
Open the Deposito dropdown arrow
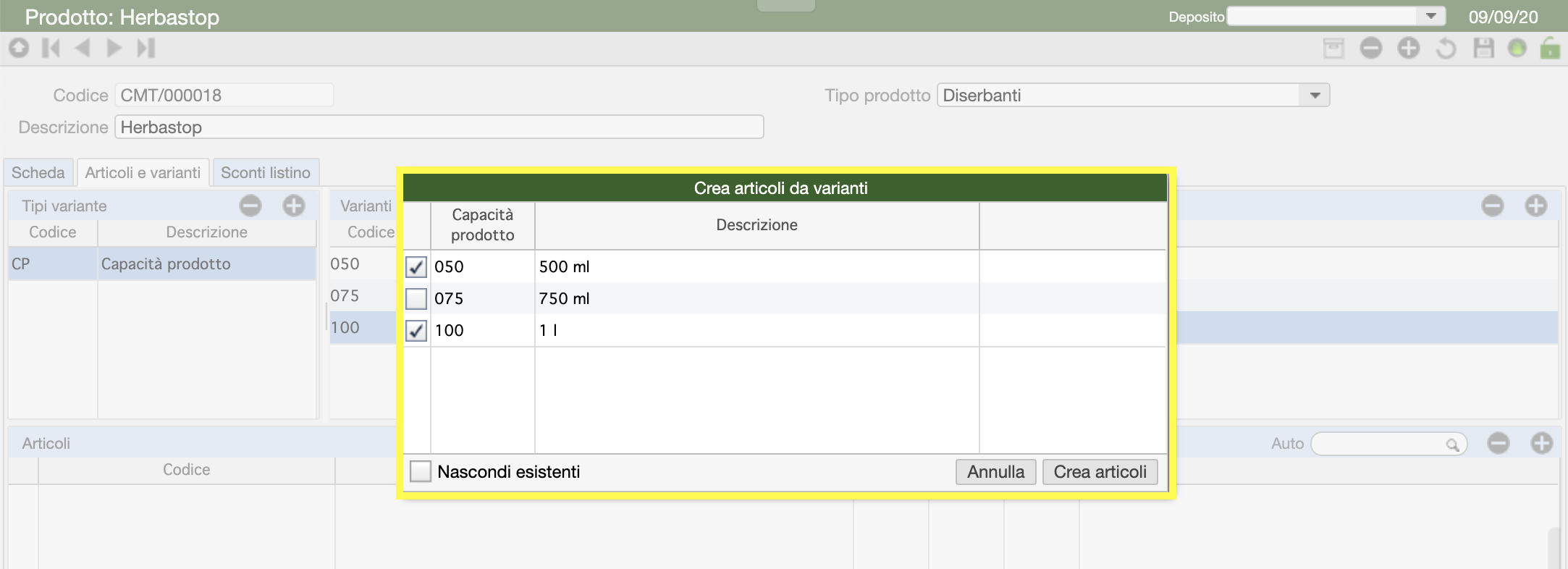pyautogui.click(x=1431, y=17)
